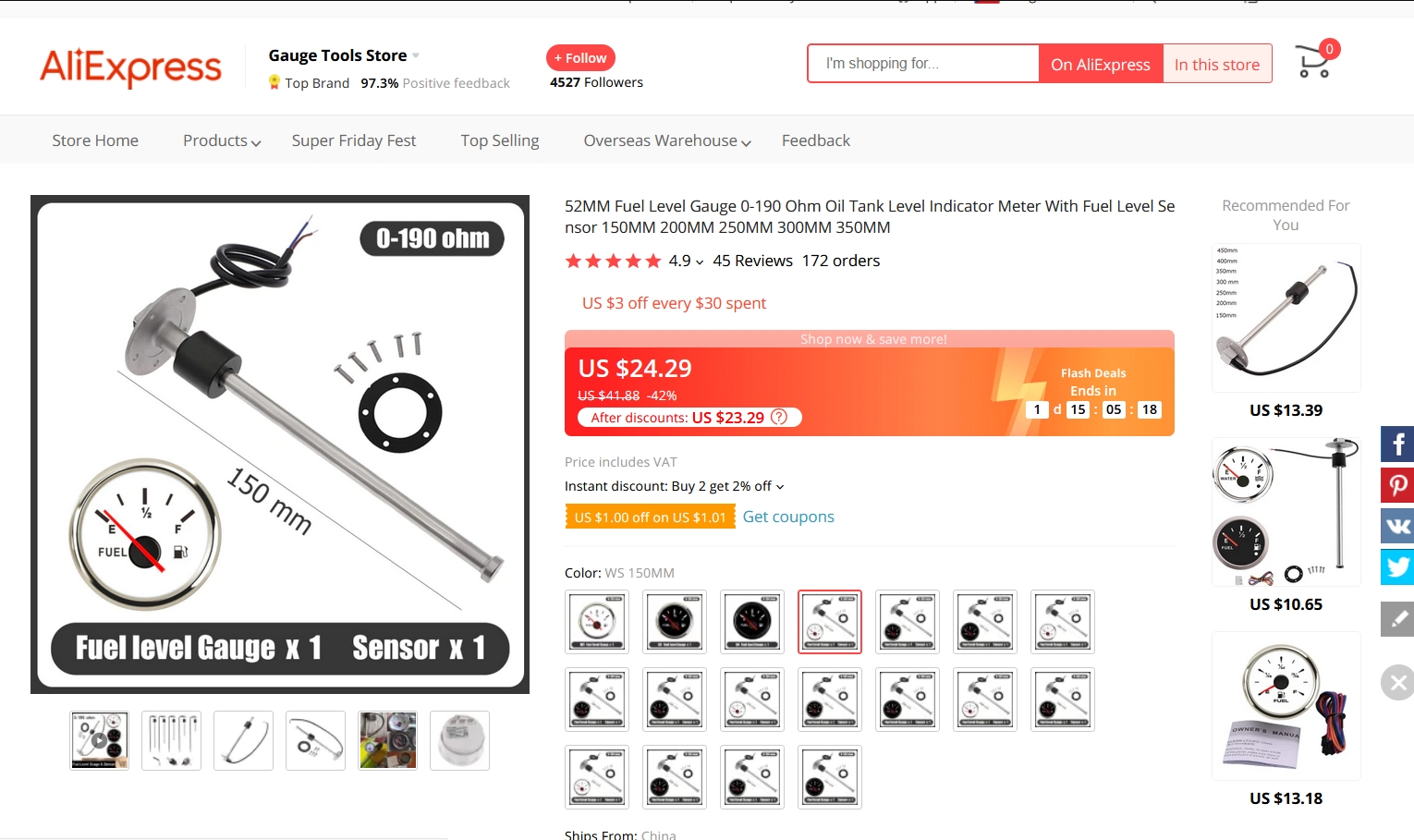Share via Pinterest icon
This screenshot has height=840, width=1414.
[1397, 485]
